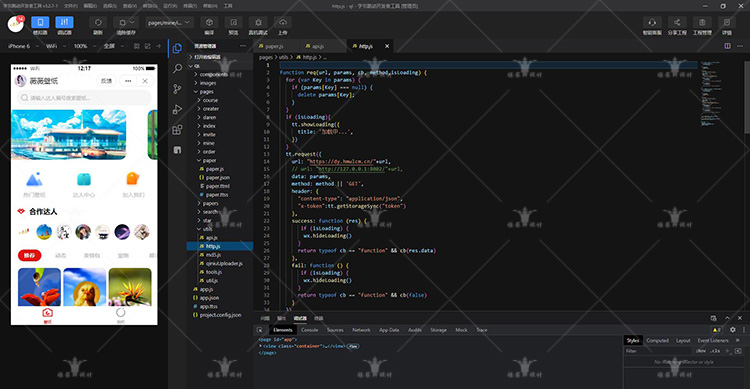Click the preview icon in the toolbar

coord(233,22)
